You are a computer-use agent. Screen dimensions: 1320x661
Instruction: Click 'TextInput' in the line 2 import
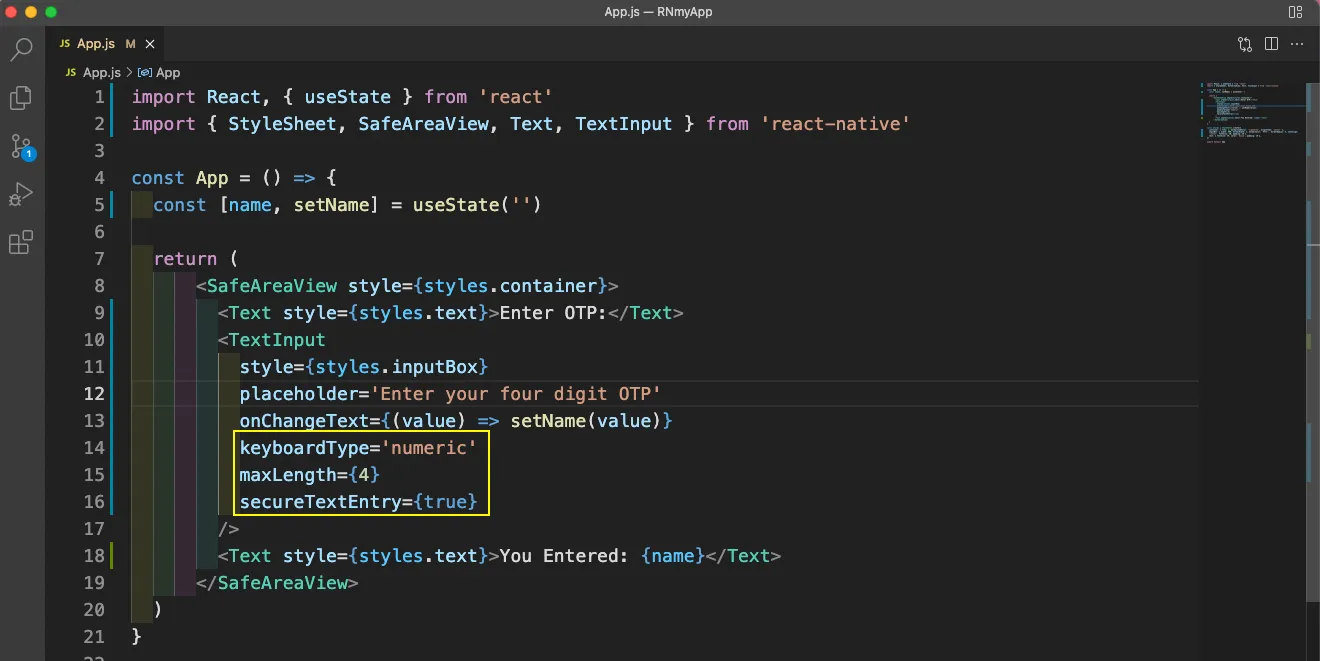[x=624, y=124]
